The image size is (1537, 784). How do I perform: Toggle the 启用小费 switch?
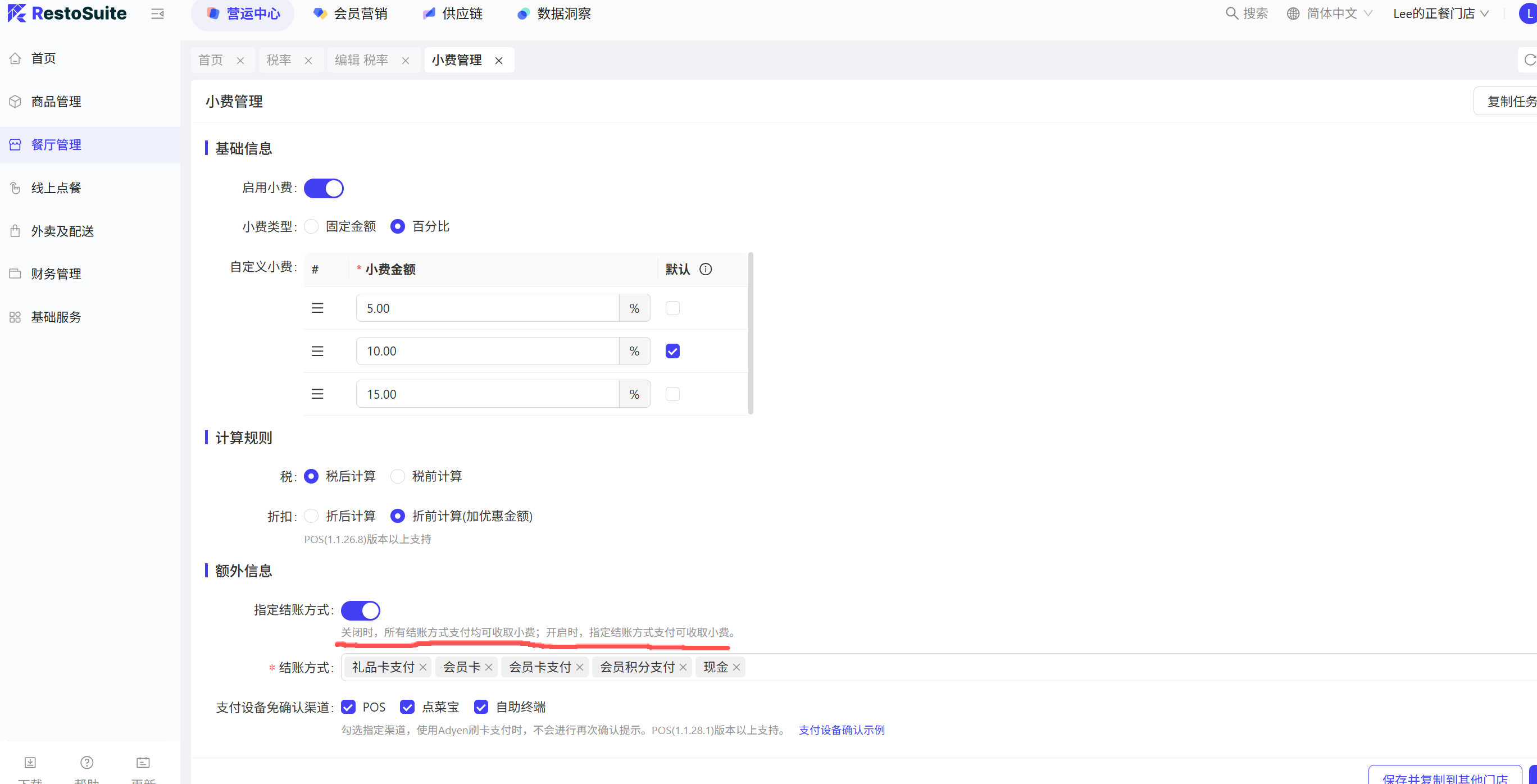324,188
